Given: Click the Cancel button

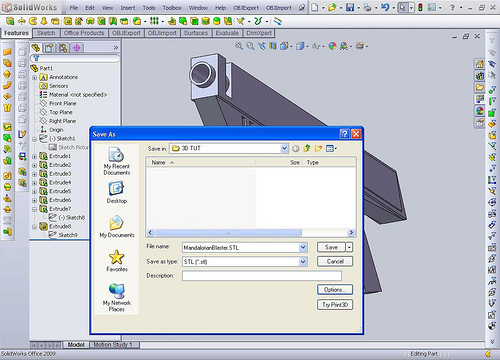Looking at the screenshot, I should pyautogui.click(x=335, y=261).
